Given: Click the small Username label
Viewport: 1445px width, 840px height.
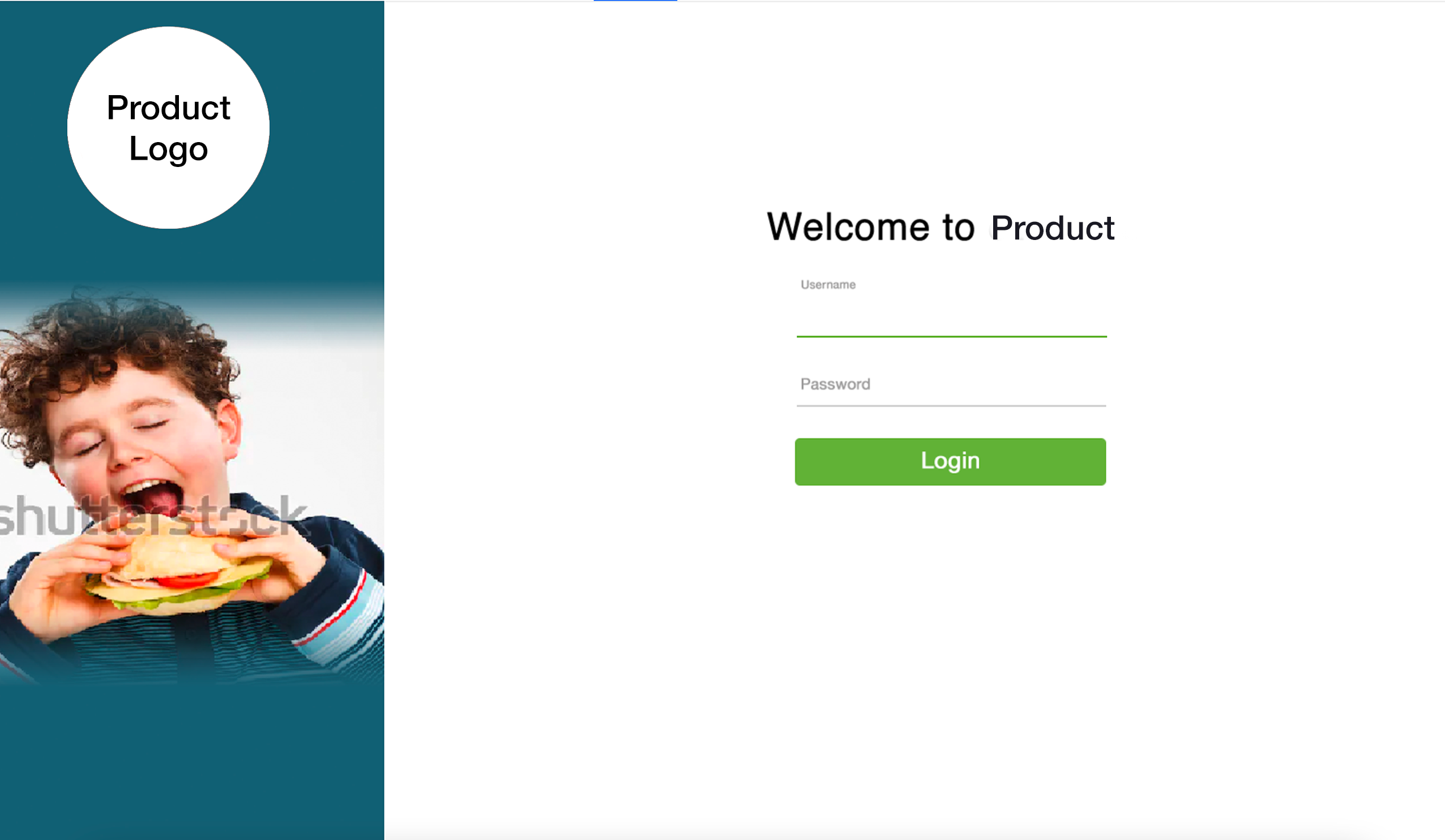Looking at the screenshot, I should pyautogui.click(x=828, y=284).
